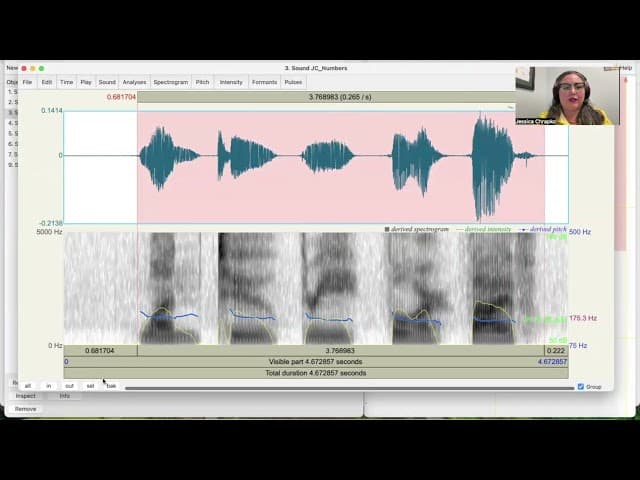Image resolution: width=640 pixels, height=480 pixels.
Task: Click the horizontal scrollbar under the editor
Action: pyautogui.click(x=349, y=388)
